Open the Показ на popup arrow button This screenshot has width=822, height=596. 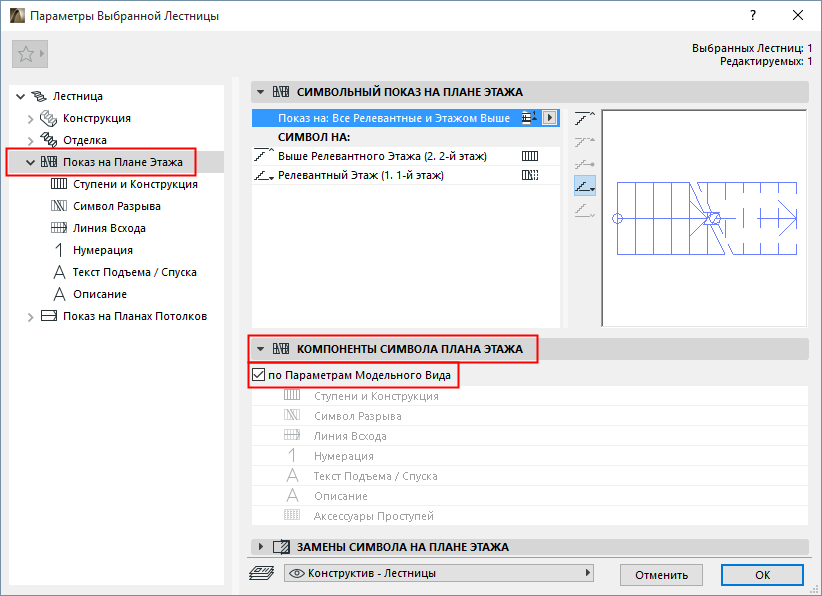pyautogui.click(x=549, y=118)
